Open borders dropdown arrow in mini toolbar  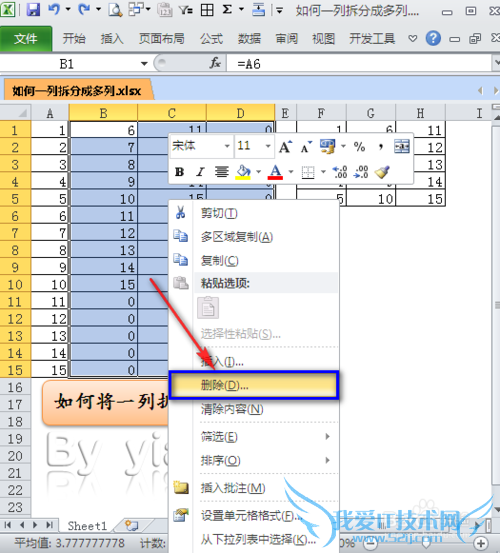(323, 172)
